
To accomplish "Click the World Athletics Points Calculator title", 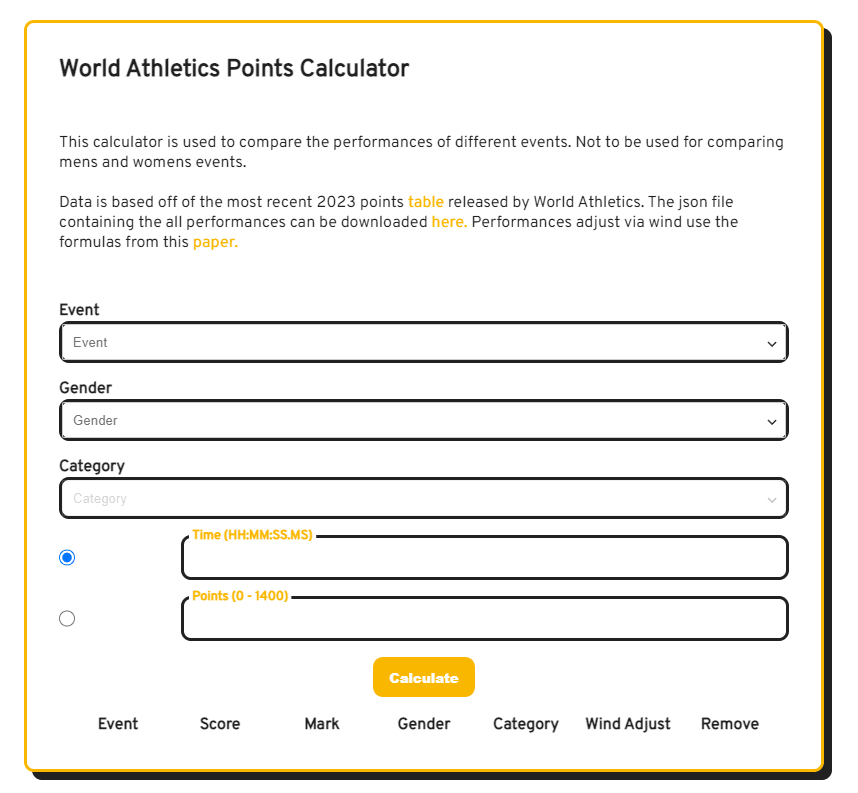I will [x=234, y=68].
